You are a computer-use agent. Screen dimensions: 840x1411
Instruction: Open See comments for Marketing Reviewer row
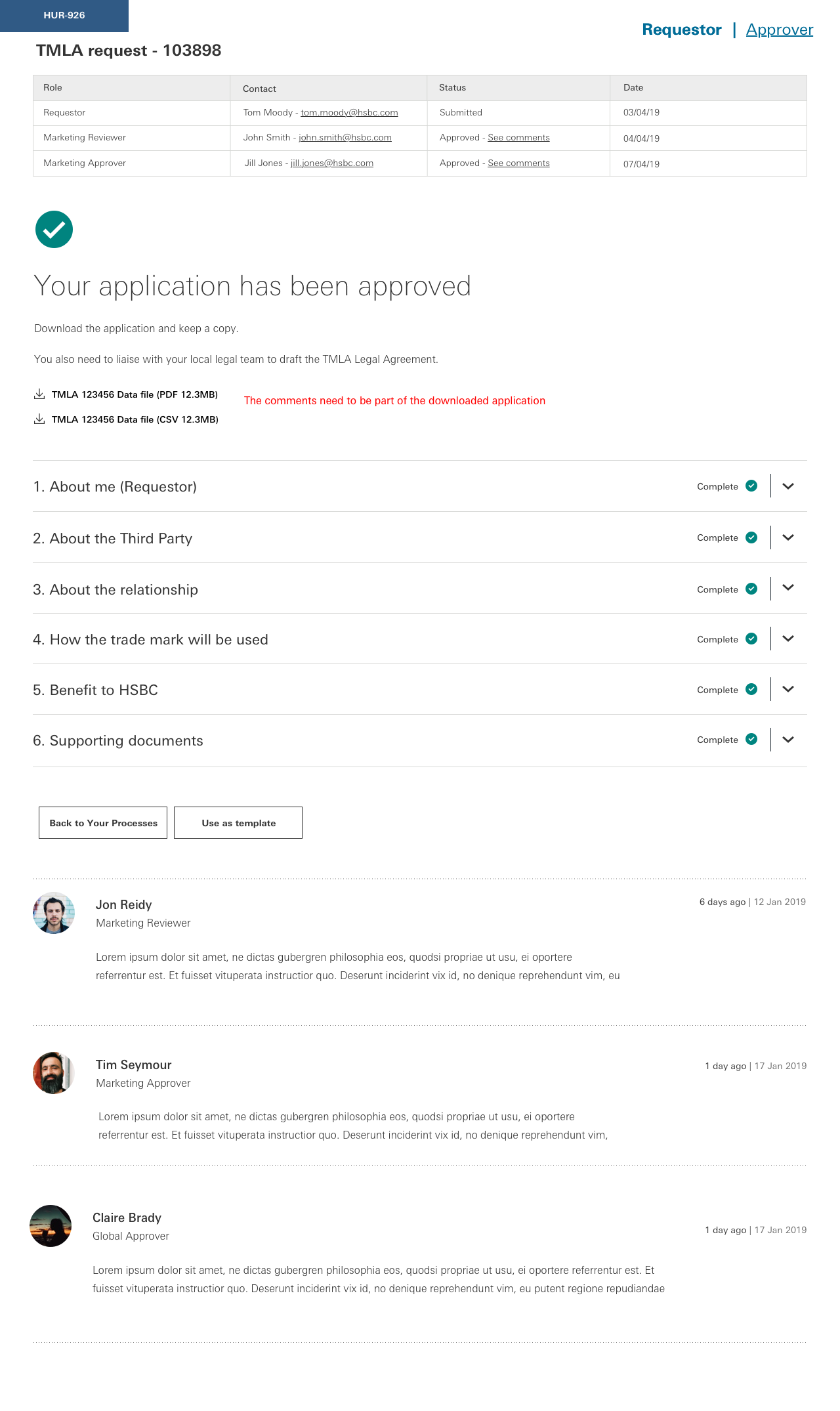(518, 137)
